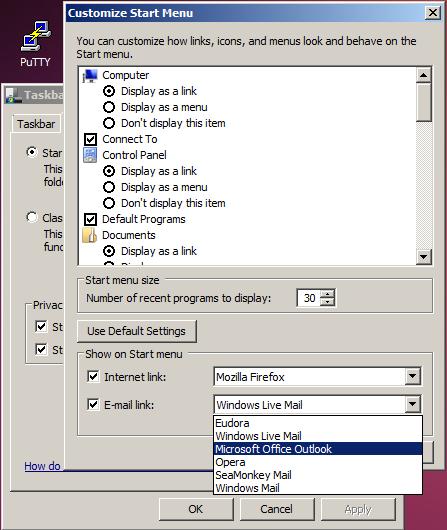Click the Documents folder icon in the list
Screen dimensions: 447x530
pos(90,235)
